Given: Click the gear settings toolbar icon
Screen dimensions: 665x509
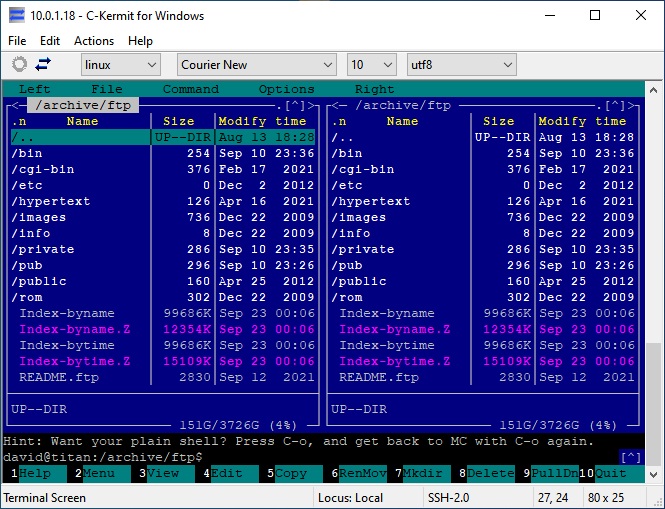Looking at the screenshot, I should click(x=20, y=64).
